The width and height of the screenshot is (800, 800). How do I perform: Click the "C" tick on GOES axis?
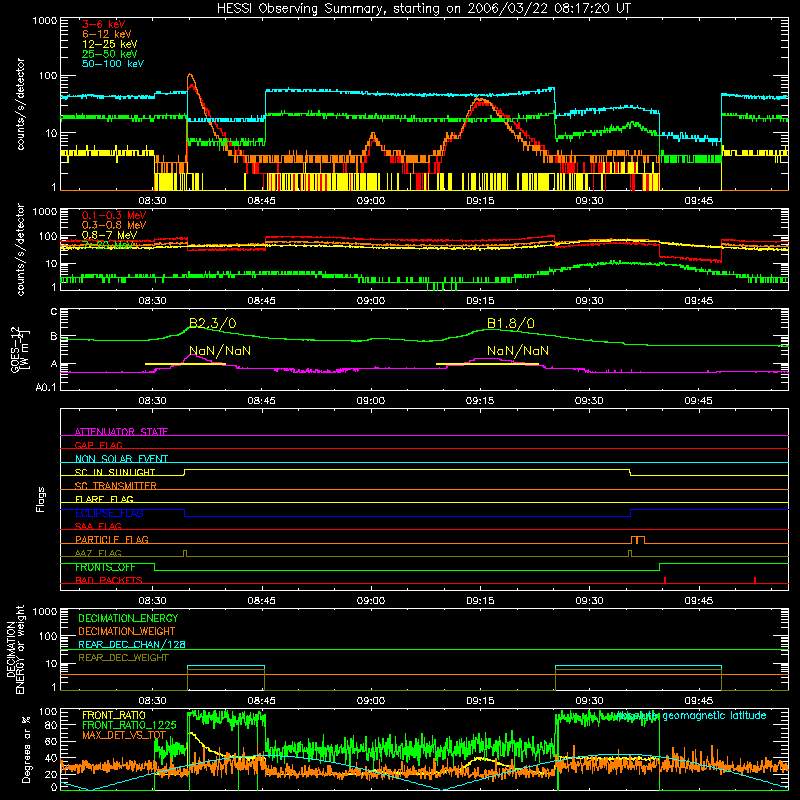54,312
